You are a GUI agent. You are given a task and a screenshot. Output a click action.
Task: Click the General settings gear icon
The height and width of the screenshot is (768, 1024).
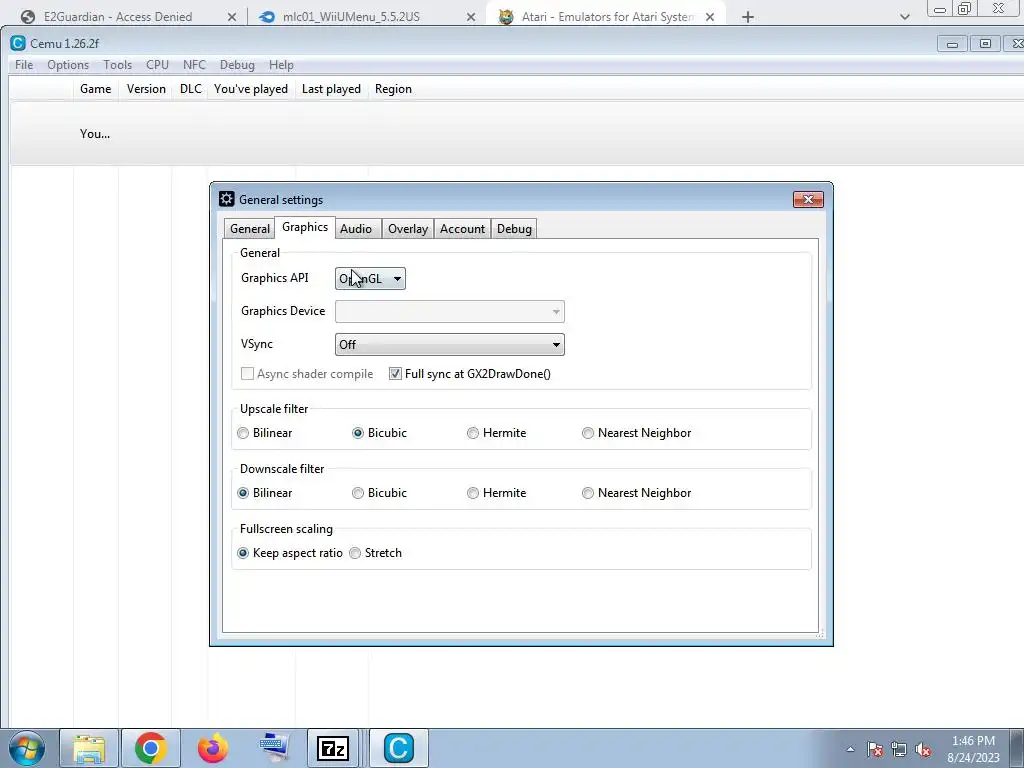point(227,199)
